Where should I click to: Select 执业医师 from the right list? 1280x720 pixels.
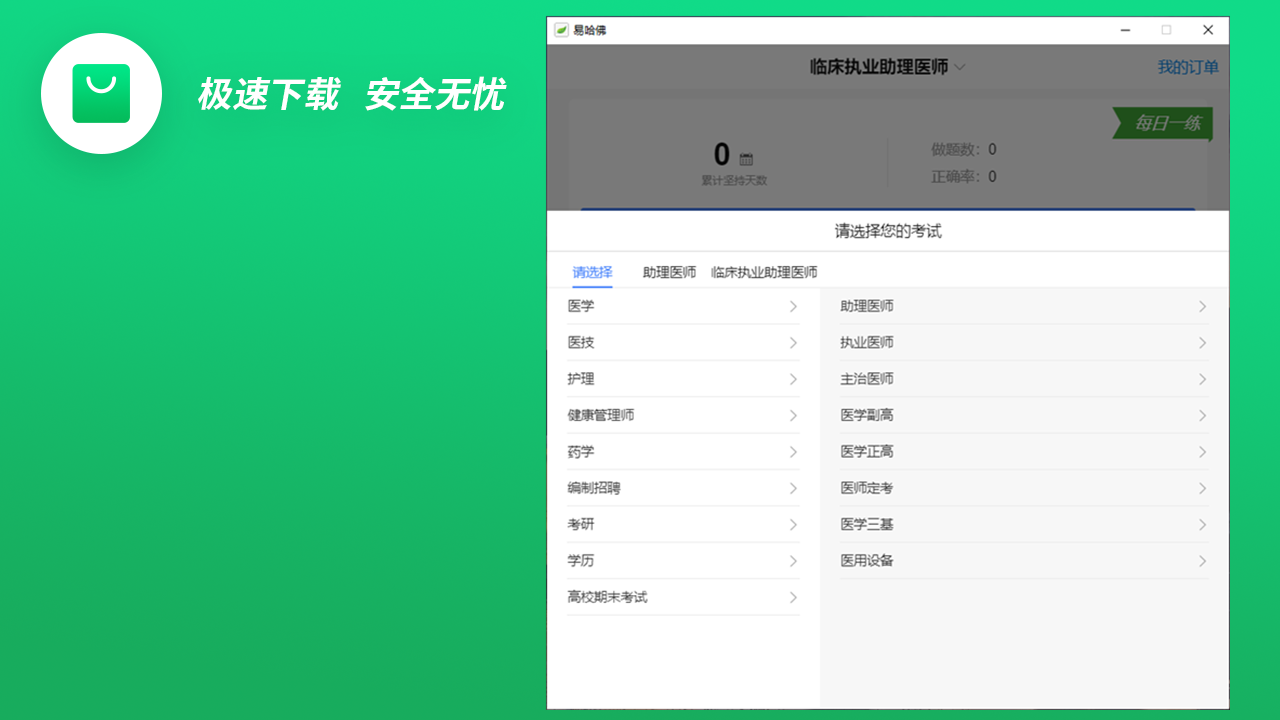[866, 342]
